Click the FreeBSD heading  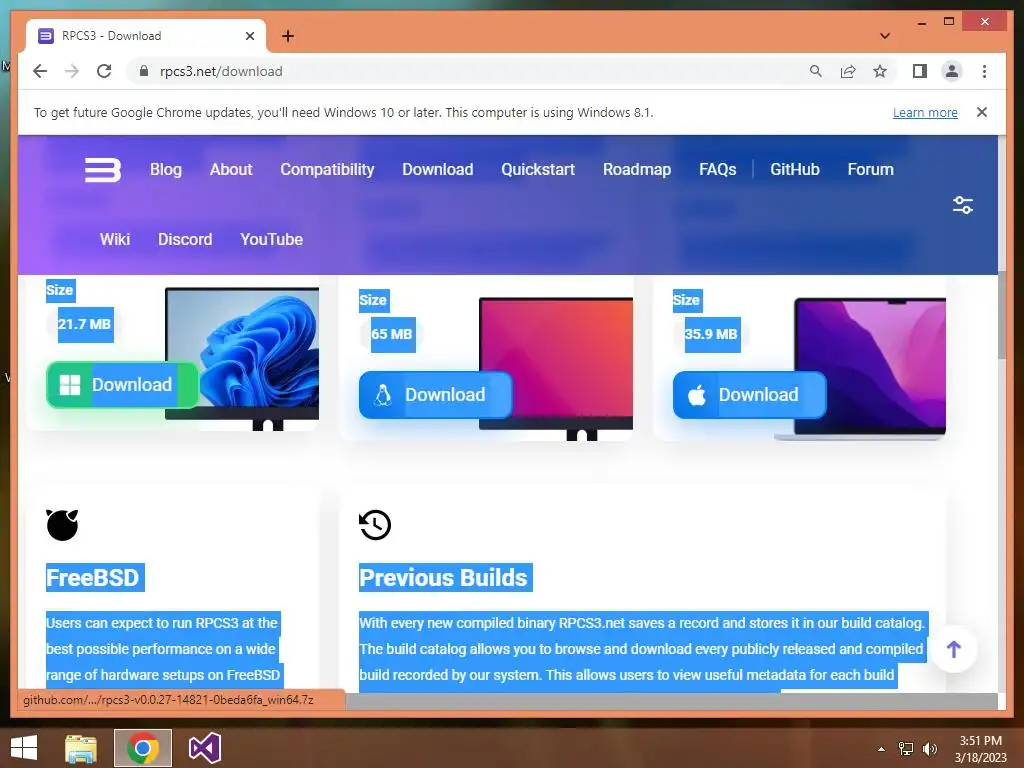[x=95, y=577]
